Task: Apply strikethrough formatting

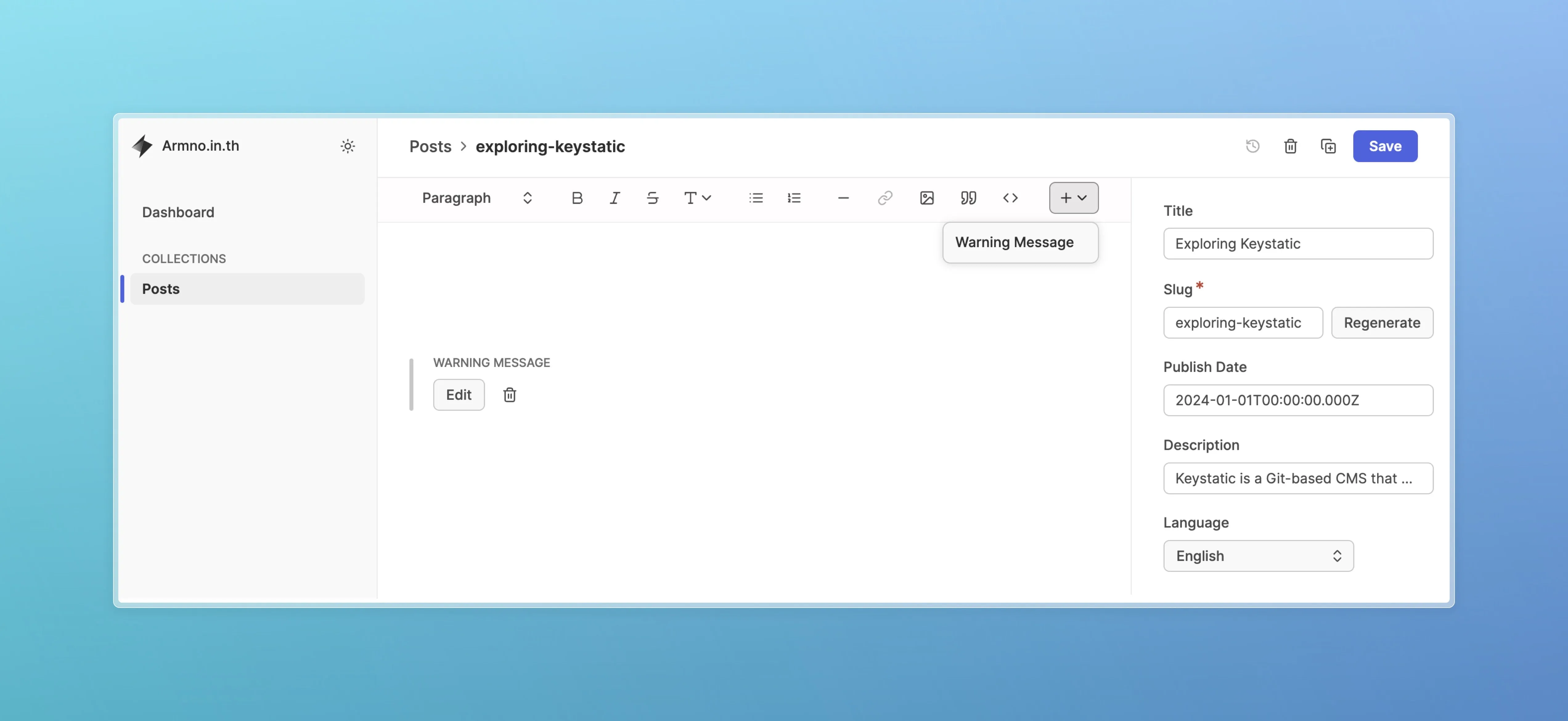Action: [x=652, y=198]
